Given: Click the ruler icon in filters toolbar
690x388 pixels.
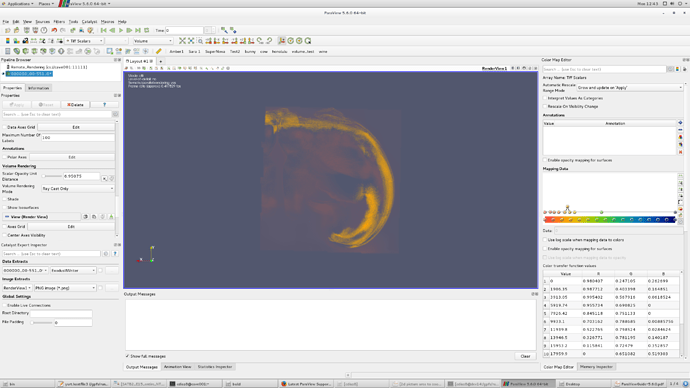Looking at the screenshot, I should (x=158, y=51).
